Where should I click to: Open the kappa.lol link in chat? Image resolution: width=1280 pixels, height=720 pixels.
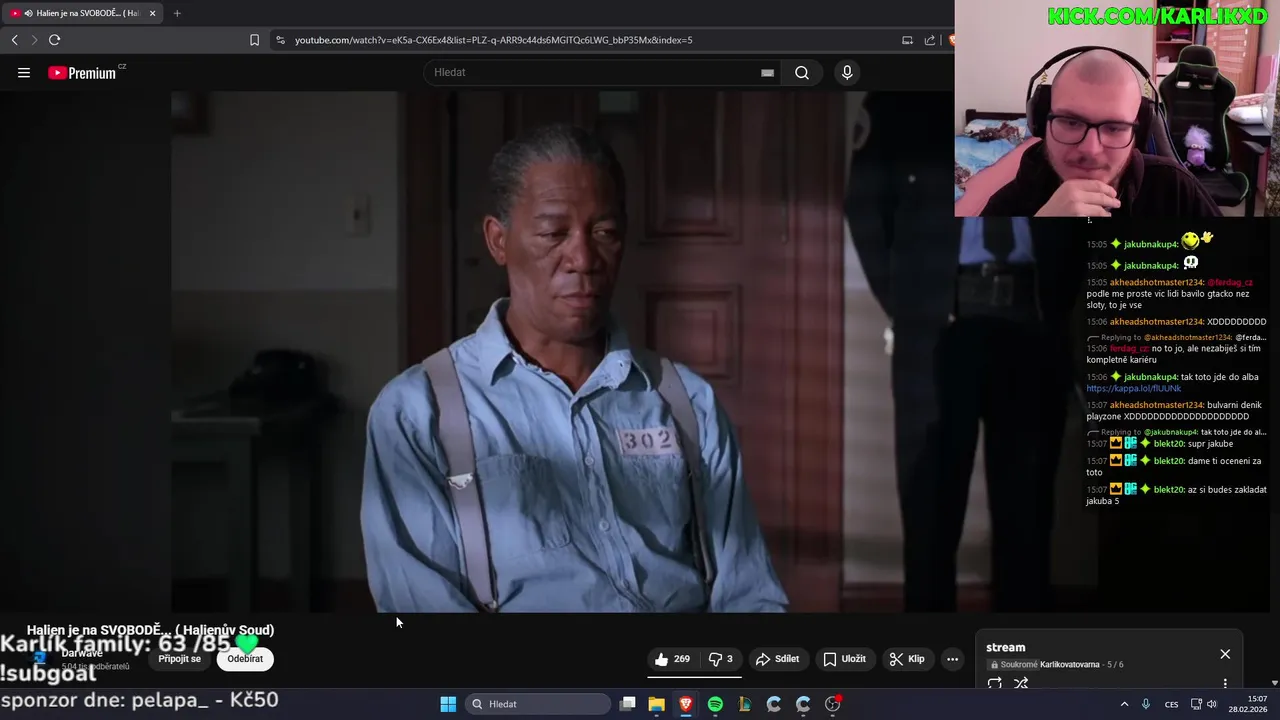coord(1134,388)
